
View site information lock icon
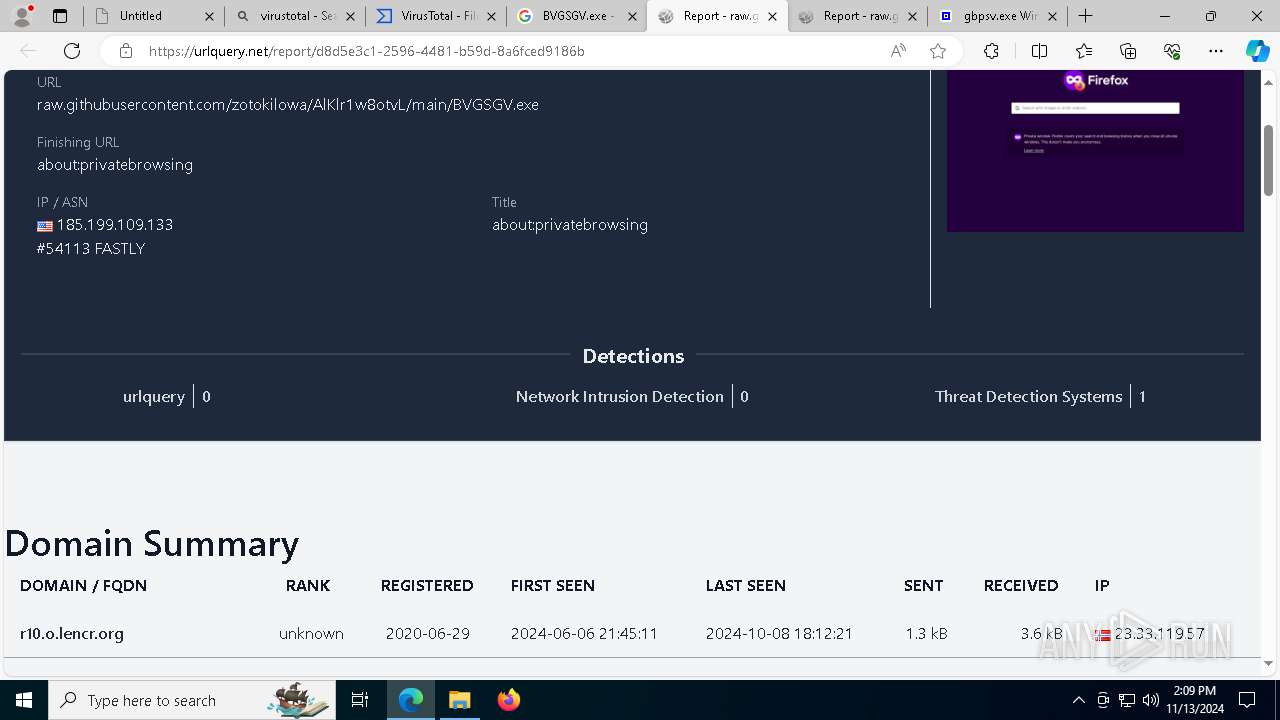point(125,51)
